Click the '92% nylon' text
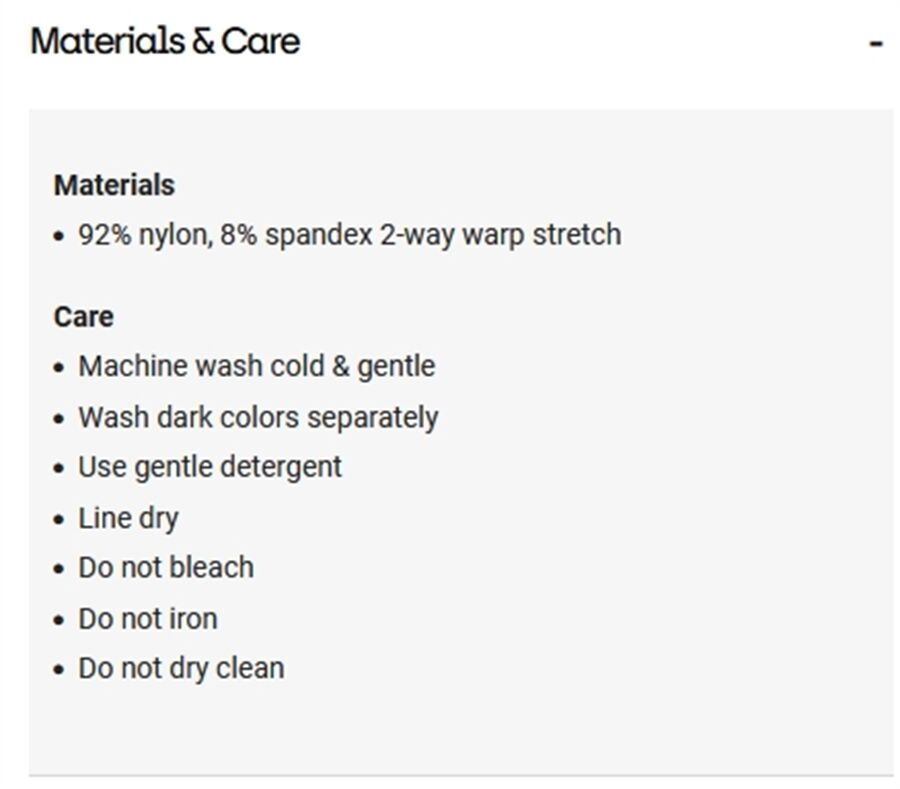This screenshot has height=789, width=900. point(145,235)
